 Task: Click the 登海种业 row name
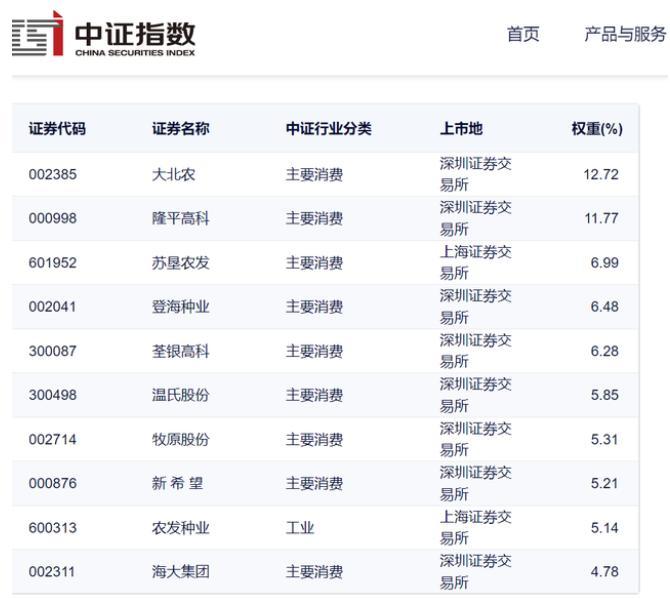point(180,307)
